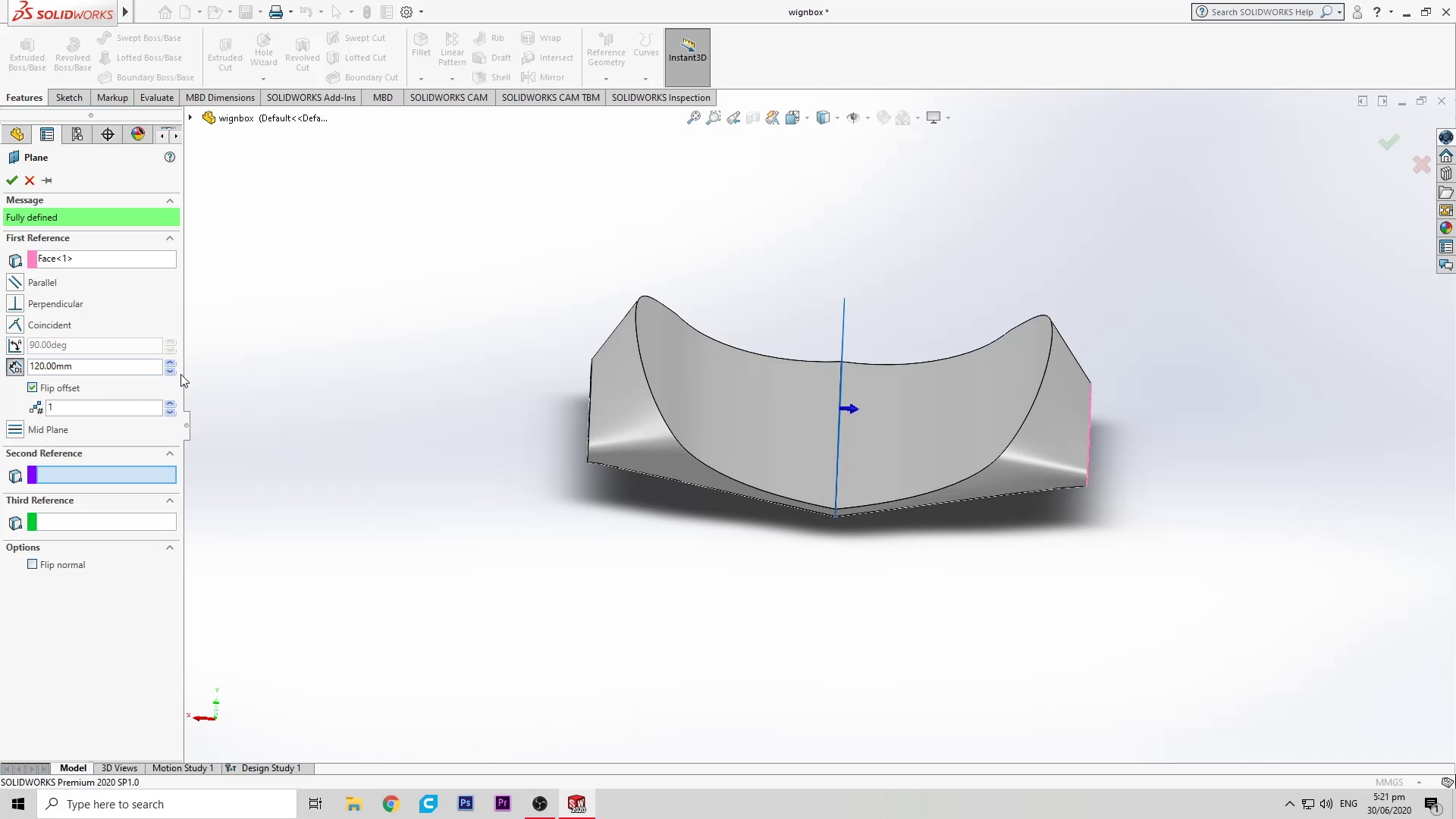
Task: Select the Fillet tool
Action: [421, 45]
